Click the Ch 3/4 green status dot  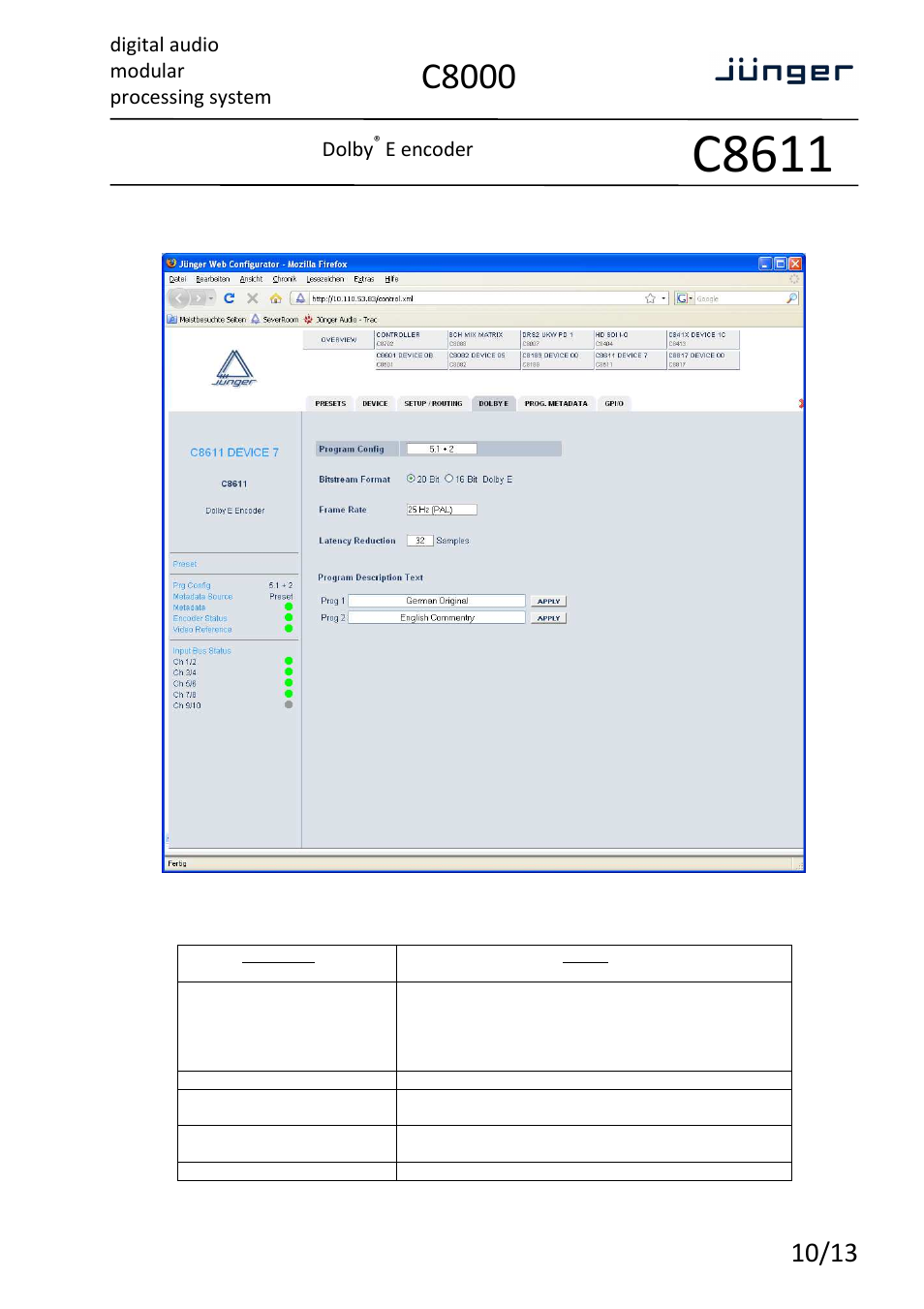coord(289,672)
